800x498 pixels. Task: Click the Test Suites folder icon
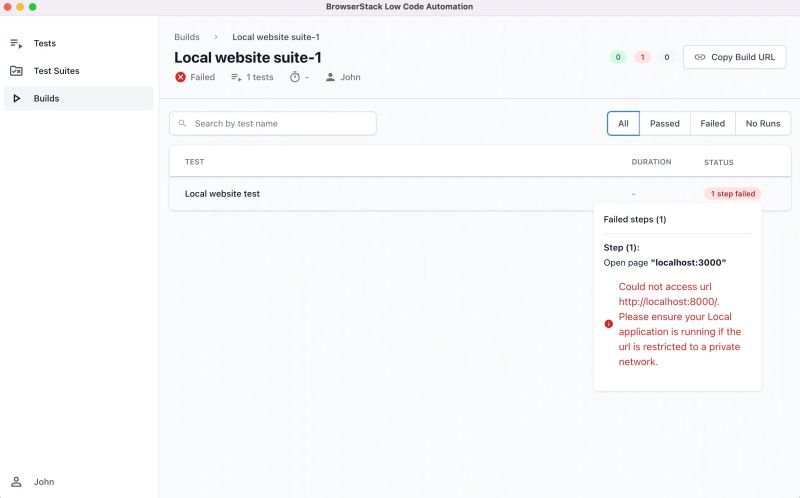(16, 71)
